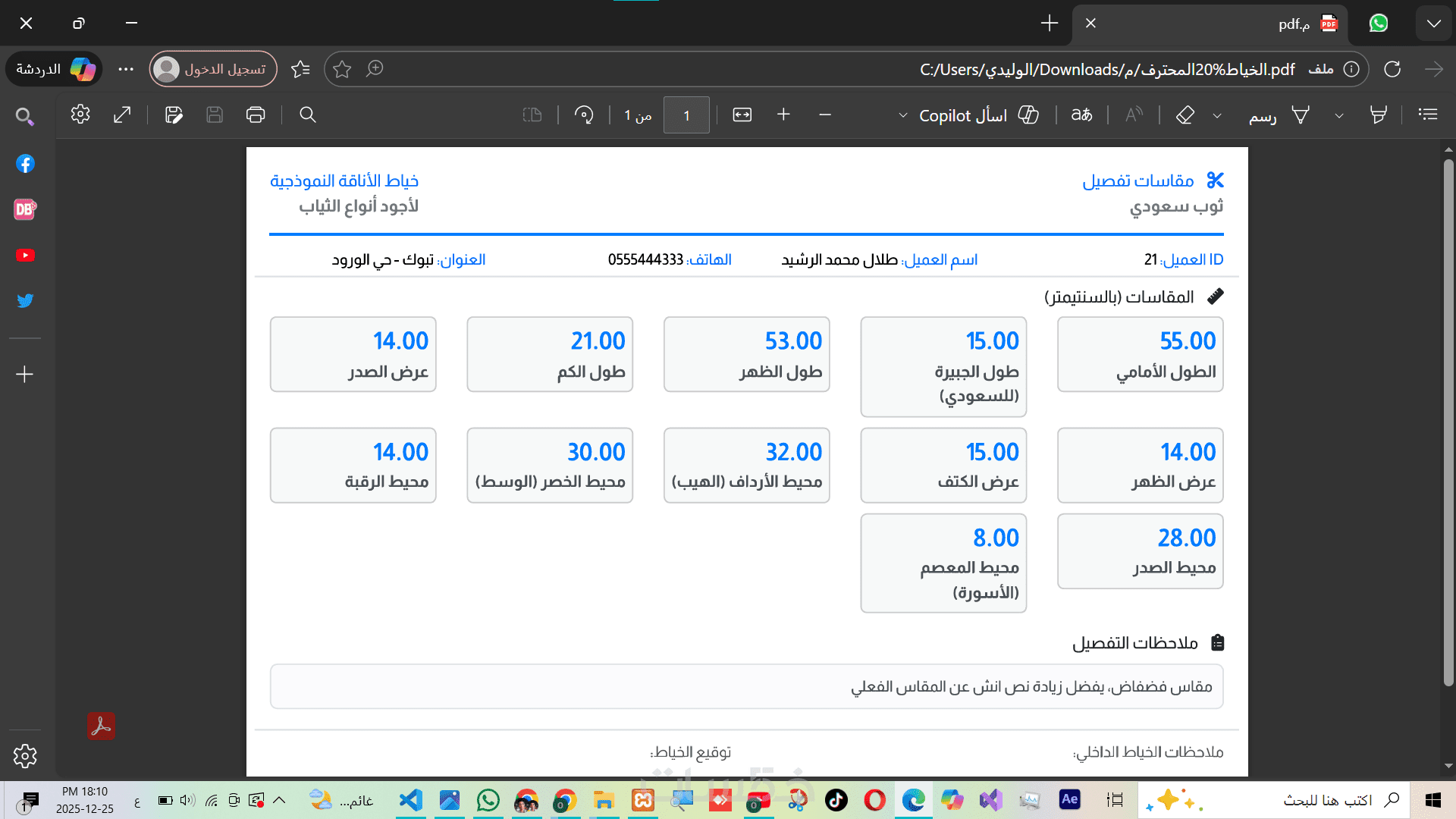
Task: Expand the Eraser options dropdown
Action: (x=1217, y=115)
